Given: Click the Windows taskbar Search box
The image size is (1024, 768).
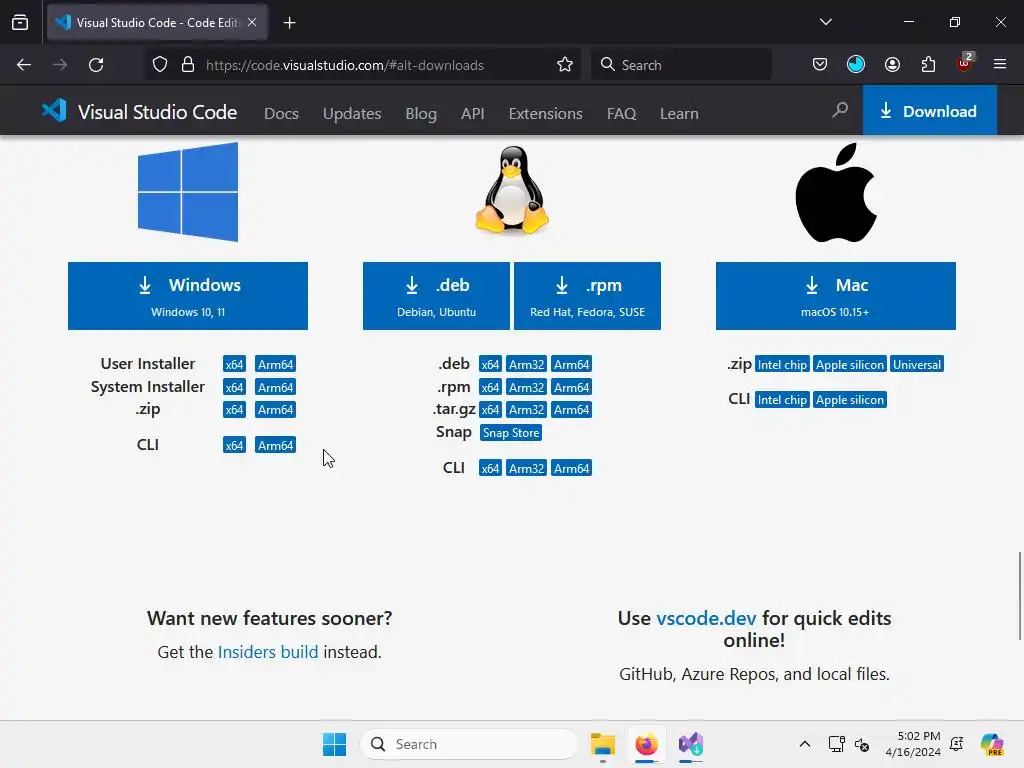Looking at the screenshot, I should [469, 744].
